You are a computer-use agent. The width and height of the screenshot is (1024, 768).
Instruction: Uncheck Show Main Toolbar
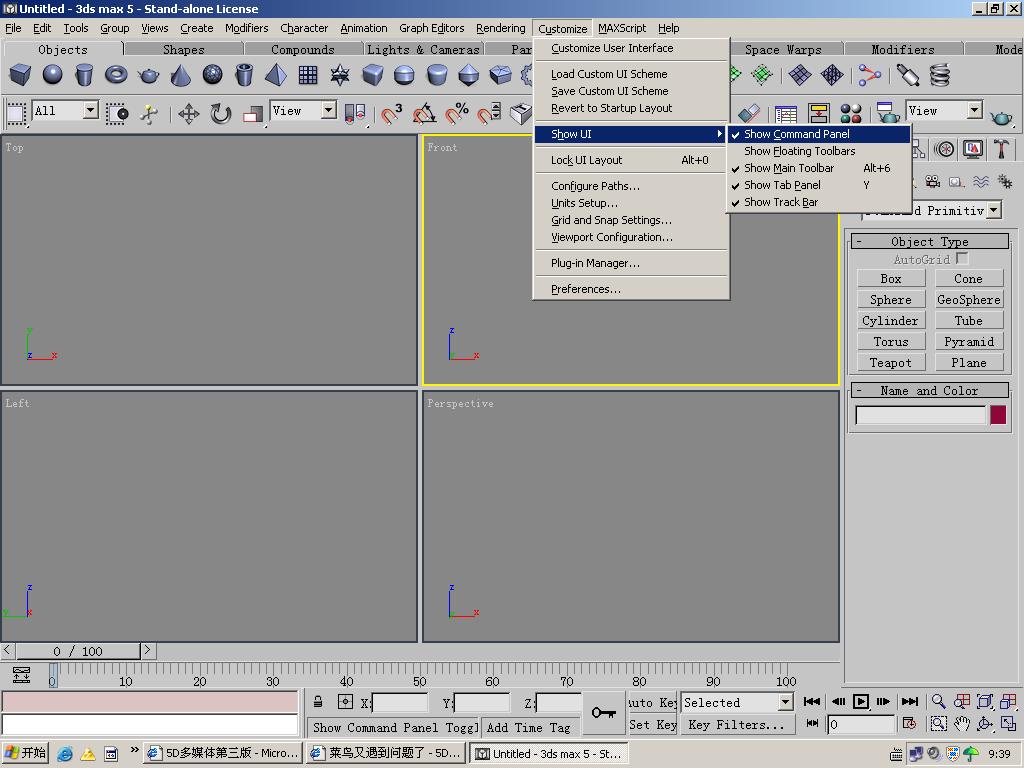(x=819, y=168)
